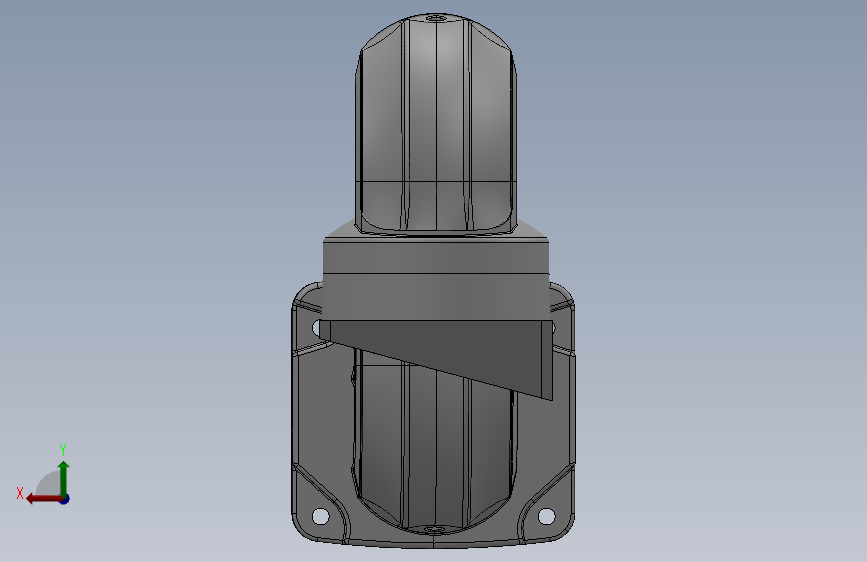This screenshot has width=867, height=562.
Task: Click the green Y axis arrow of triad
Action: [64, 478]
